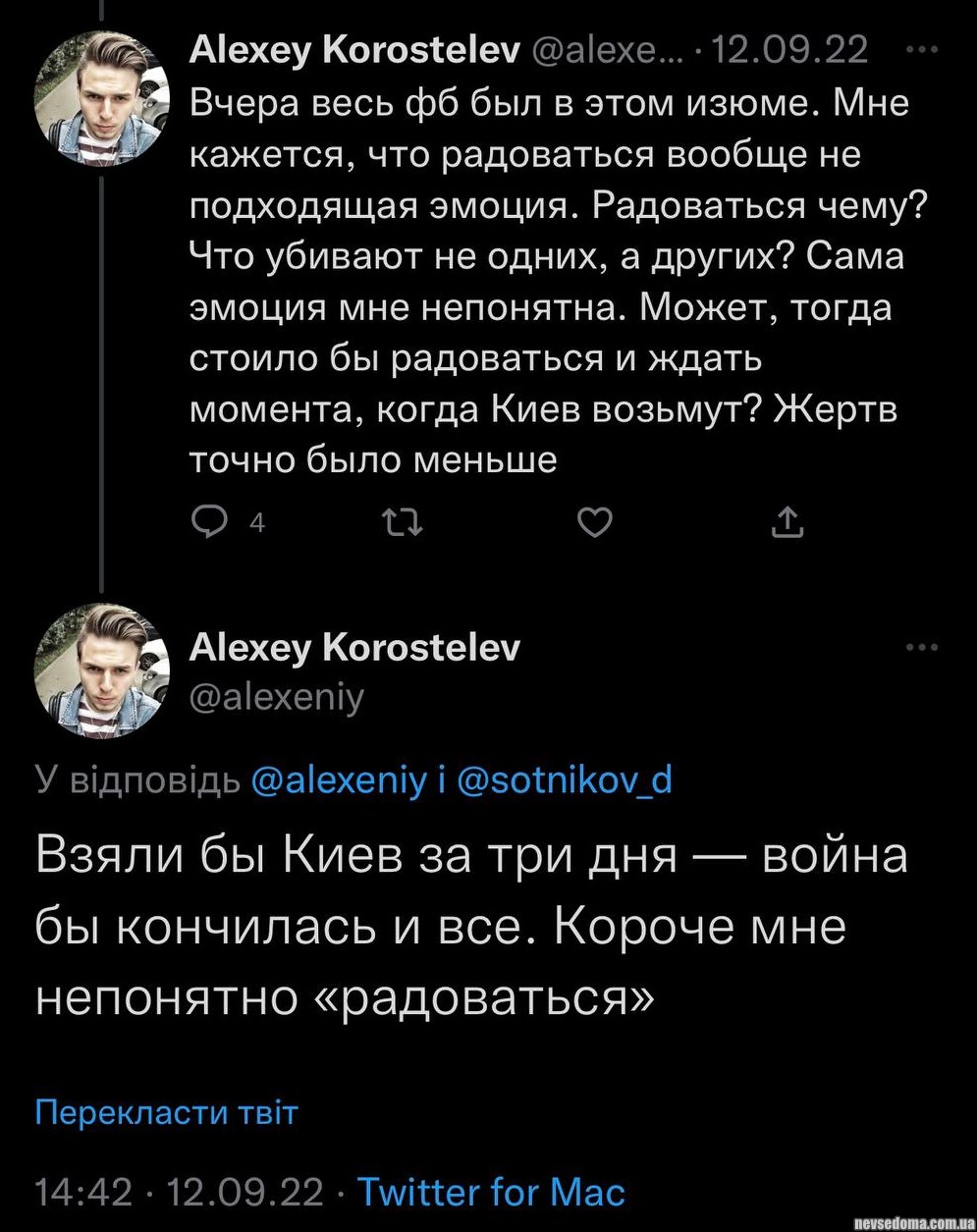Click the reply count number 4

click(x=257, y=524)
